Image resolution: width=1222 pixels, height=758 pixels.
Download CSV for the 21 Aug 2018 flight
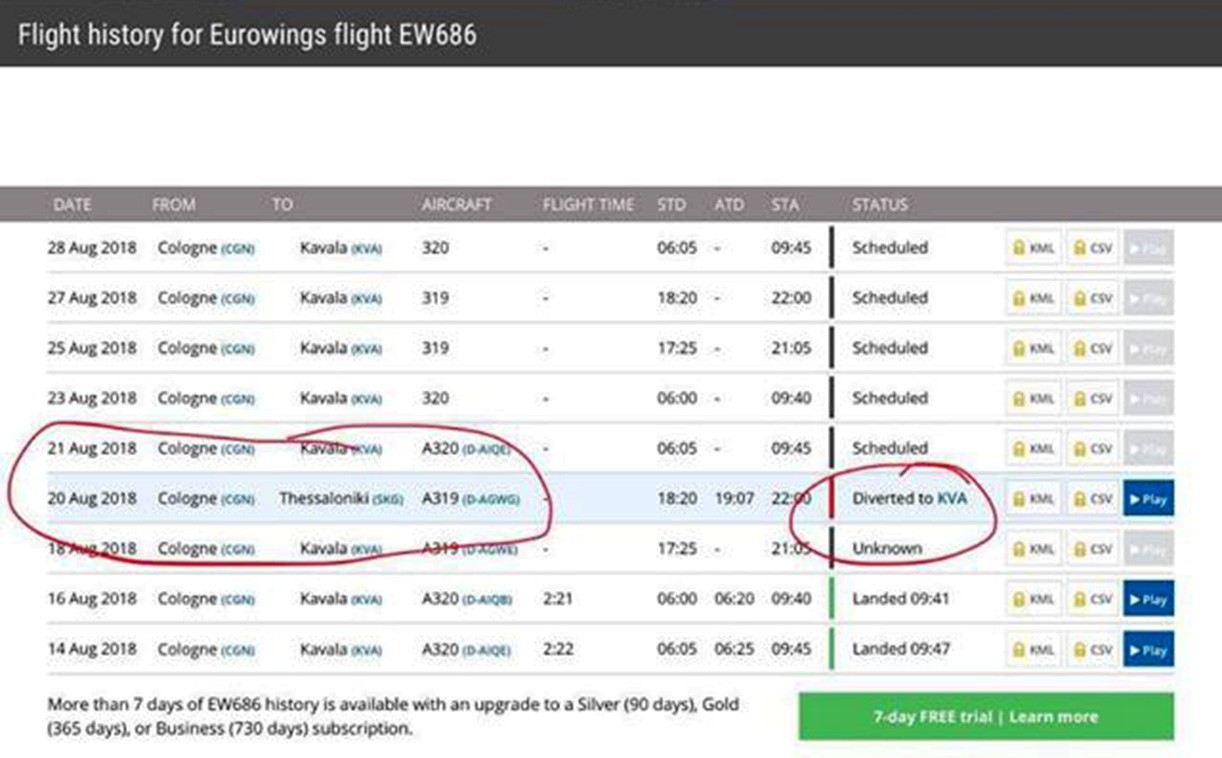(x=1092, y=449)
